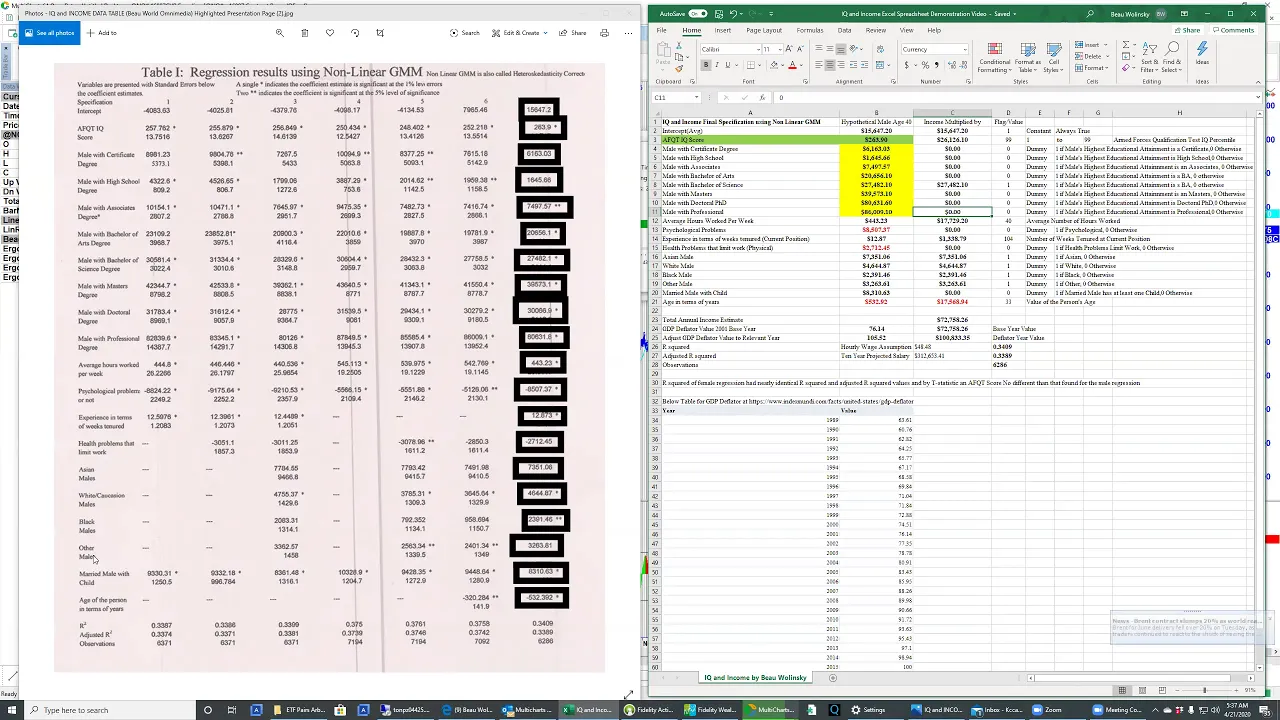Apply italic formatting in Excel
The height and width of the screenshot is (720, 1280).
point(717,65)
